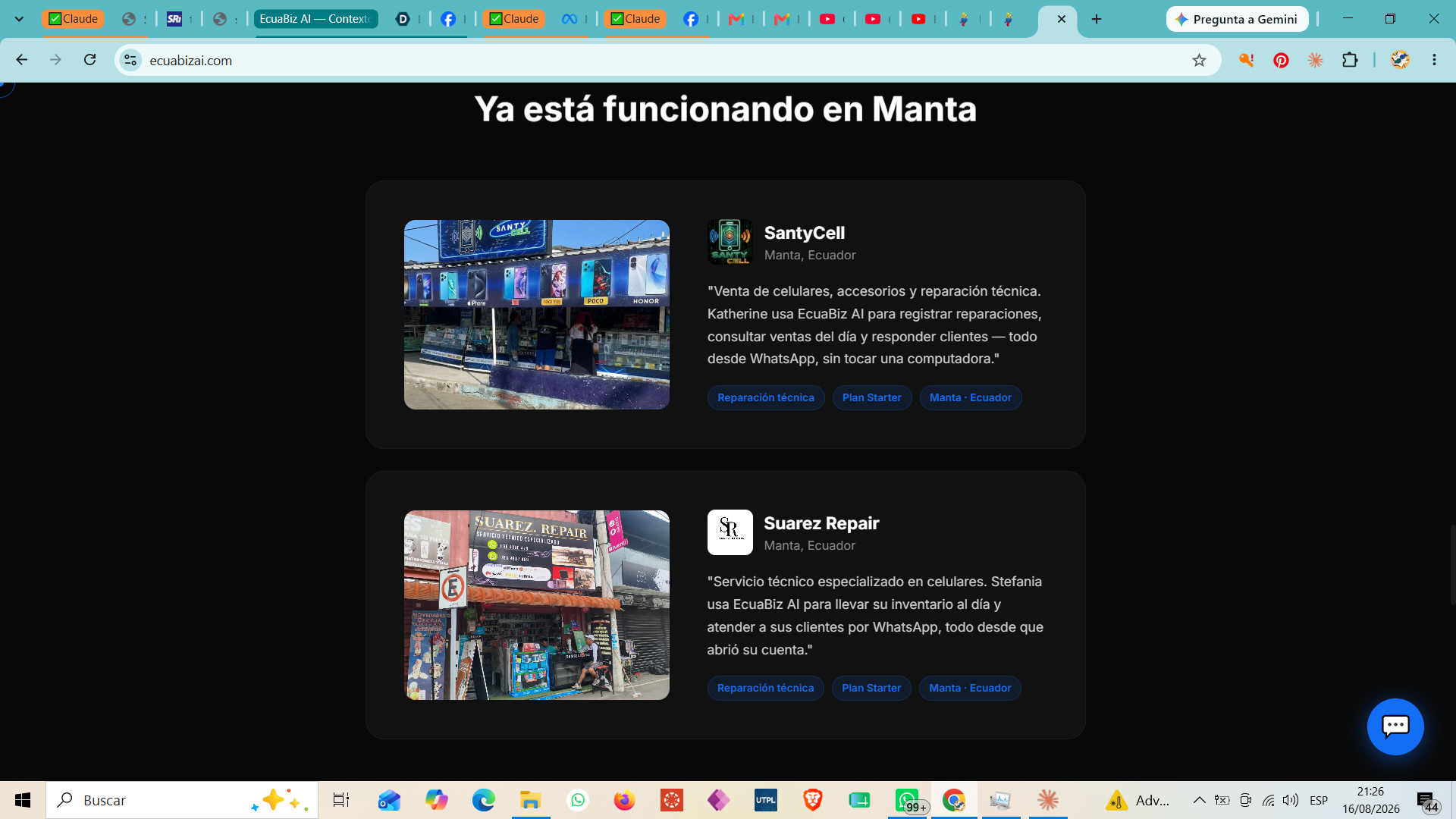
Task: Open Microsoft Edge from the taskbar
Action: click(483, 800)
